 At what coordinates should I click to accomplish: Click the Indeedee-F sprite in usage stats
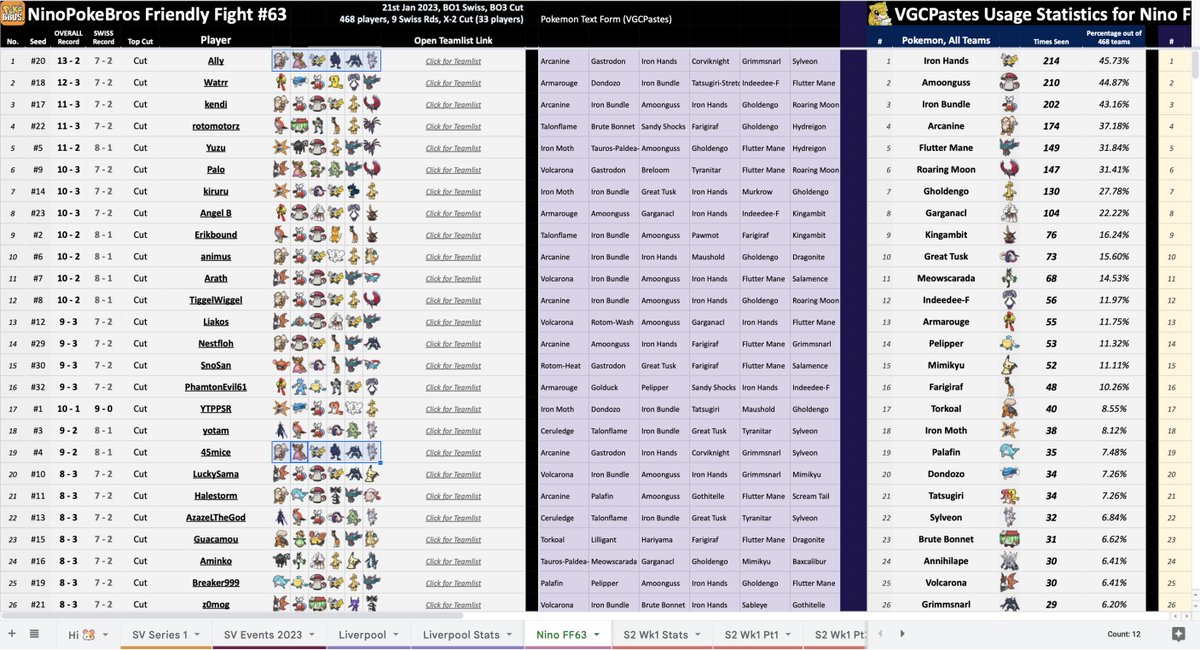point(1010,300)
